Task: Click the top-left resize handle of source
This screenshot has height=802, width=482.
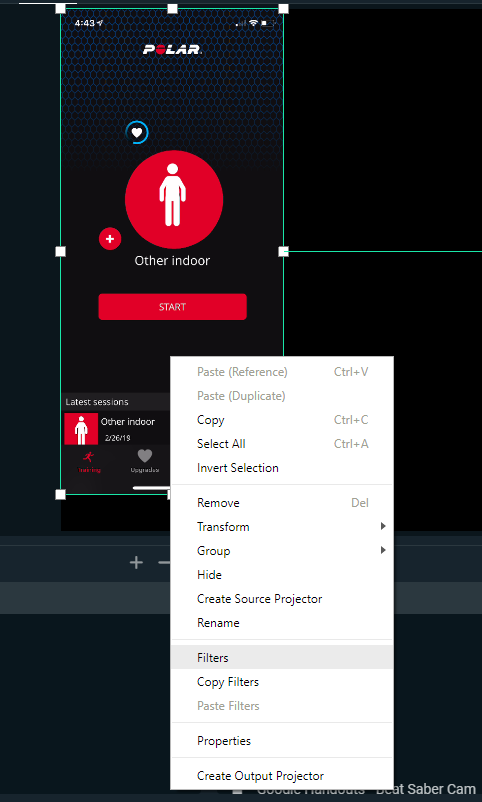Action: (60, 8)
